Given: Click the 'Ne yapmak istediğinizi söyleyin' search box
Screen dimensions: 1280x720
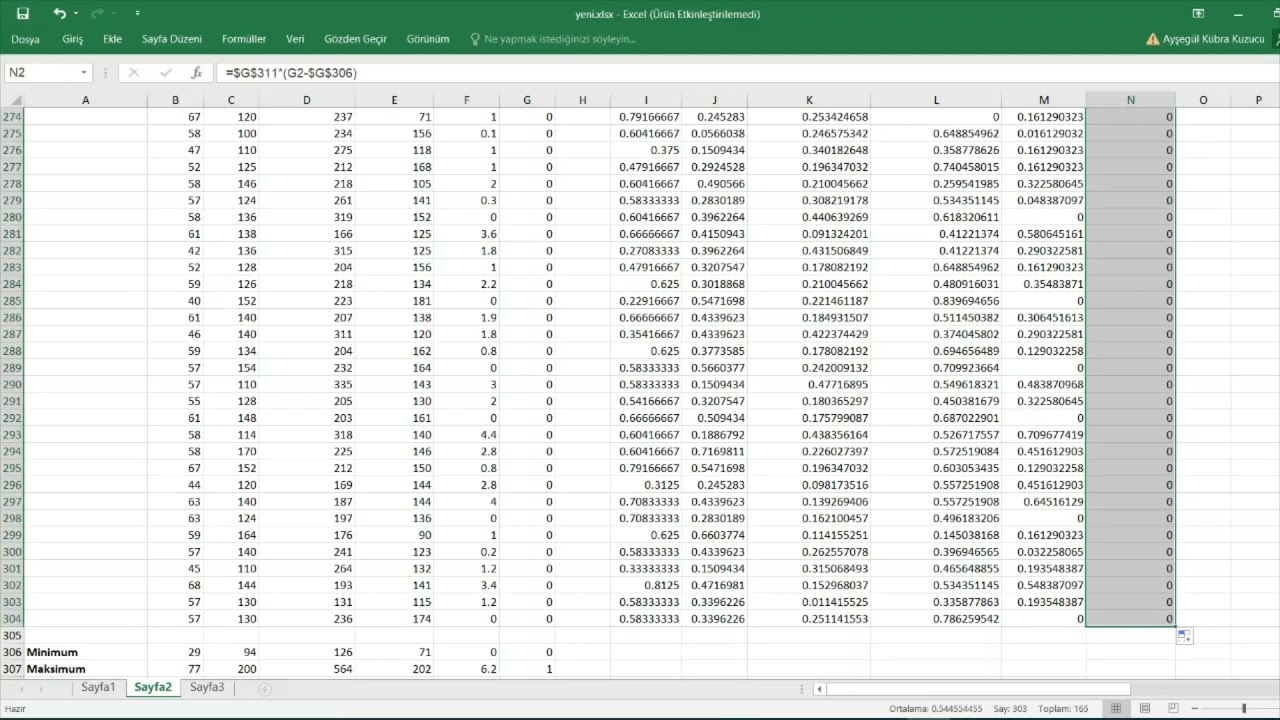Looking at the screenshot, I should click(x=560, y=39).
